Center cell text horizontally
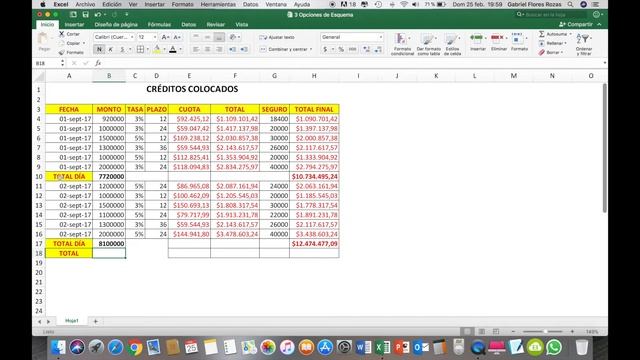This screenshot has width=640, height=360. [207, 49]
